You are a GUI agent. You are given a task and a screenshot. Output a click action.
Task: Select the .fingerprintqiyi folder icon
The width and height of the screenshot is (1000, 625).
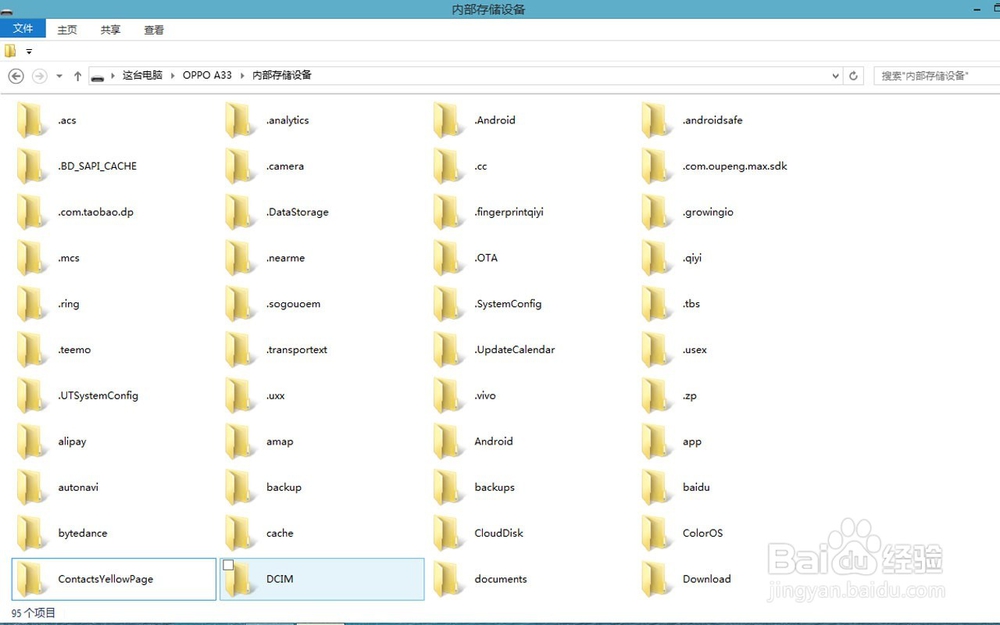(x=448, y=212)
